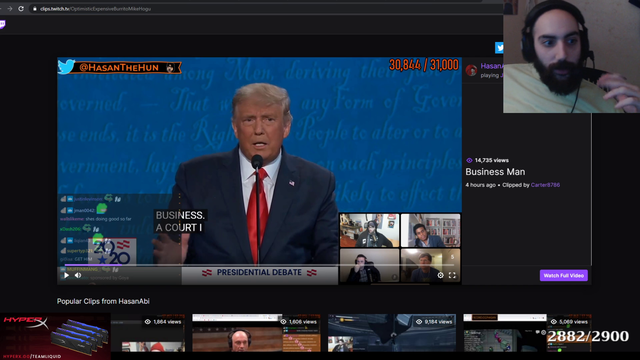
Task: Open the Hasan channel avatar
Action: 471,70
